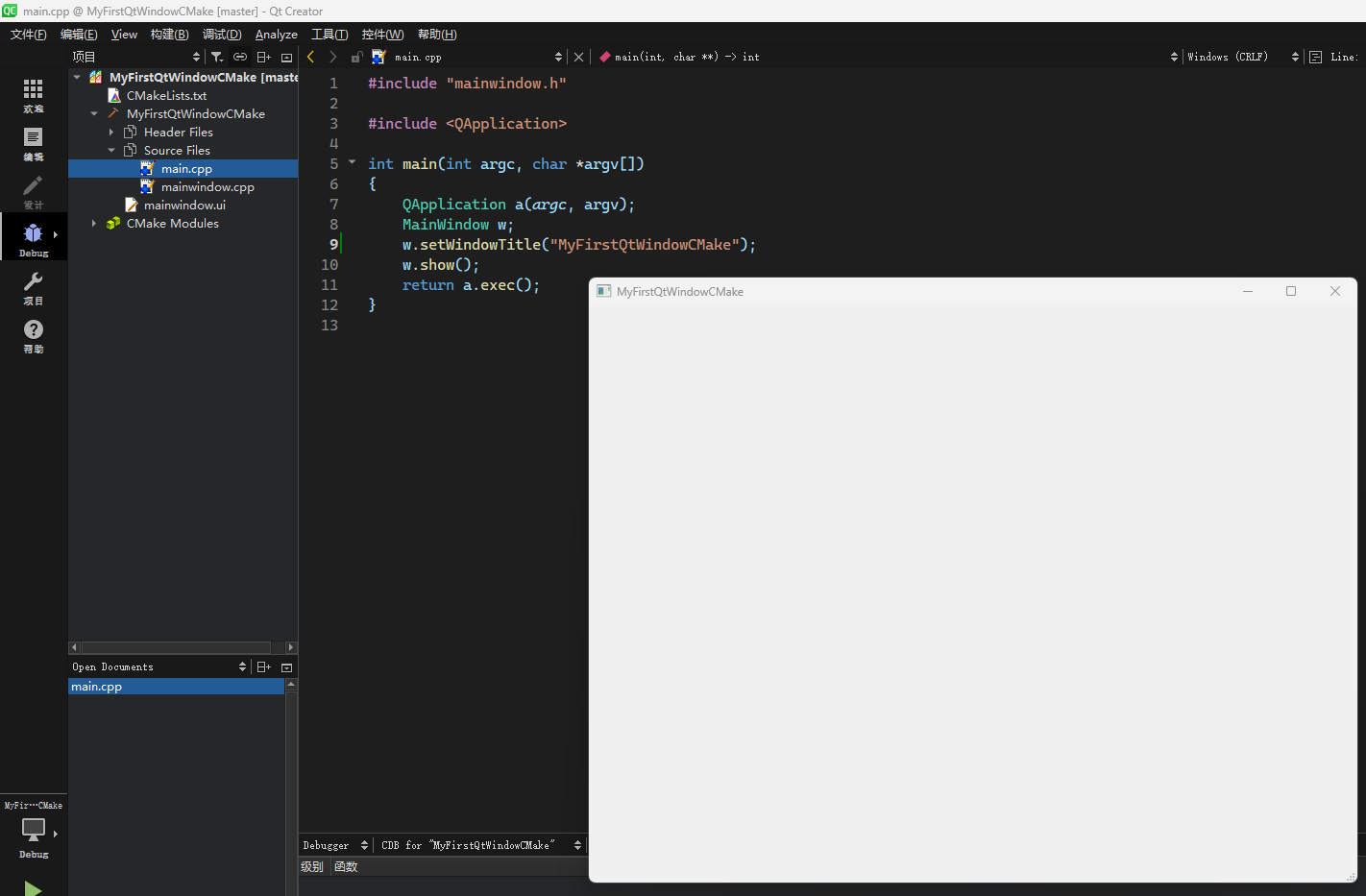Viewport: 1366px width, 896px height.
Task: Select CMakeLists.txt file
Action: click(166, 96)
